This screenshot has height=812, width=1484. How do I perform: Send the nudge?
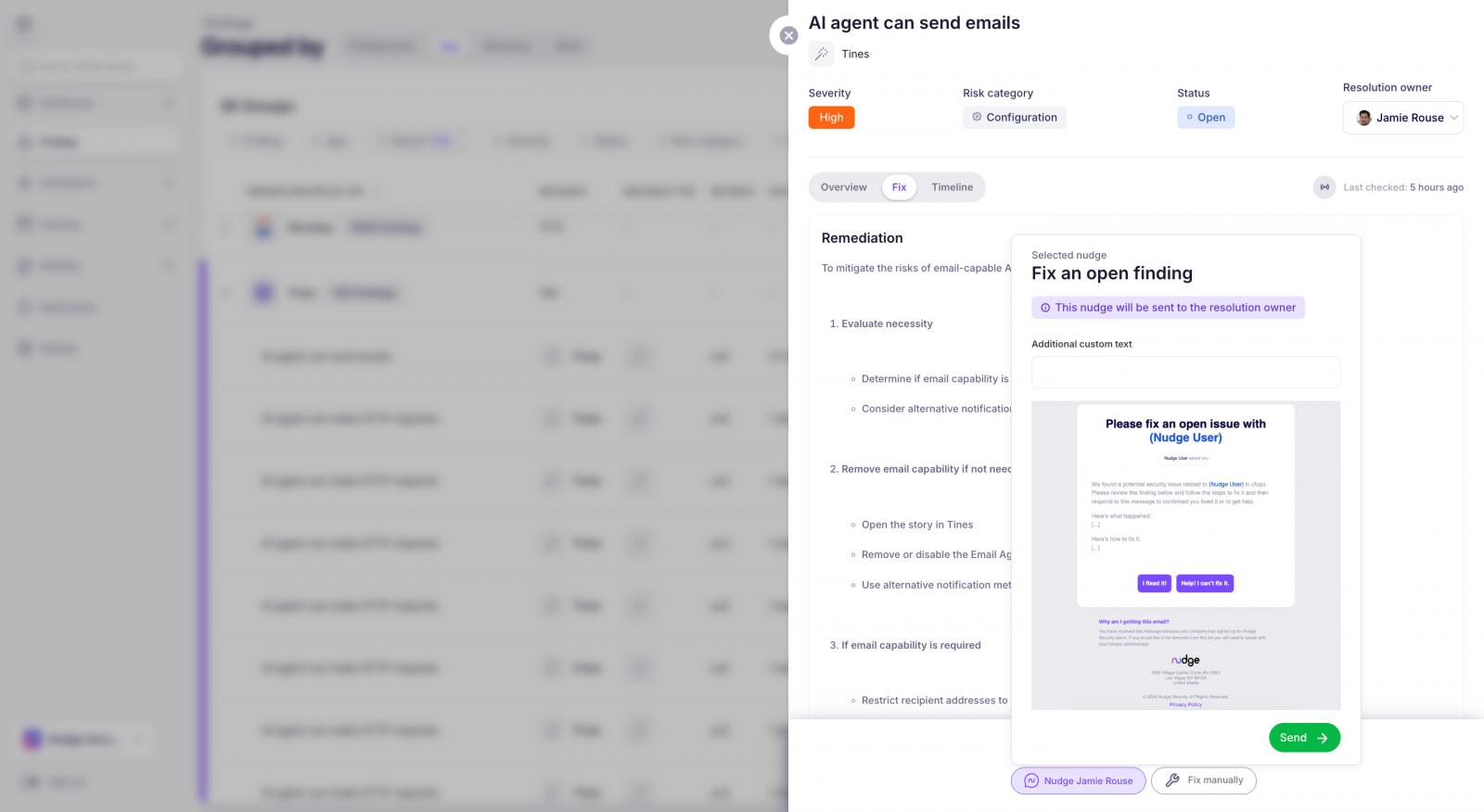pos(1304,738)
